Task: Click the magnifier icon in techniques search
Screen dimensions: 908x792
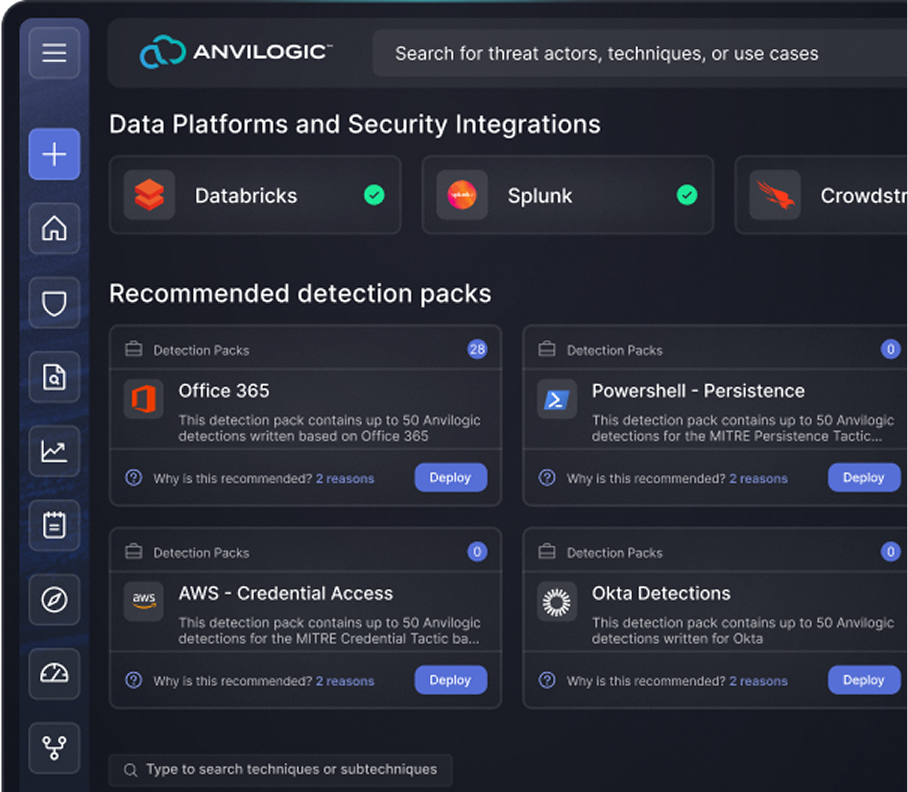Action: point(131,770)
